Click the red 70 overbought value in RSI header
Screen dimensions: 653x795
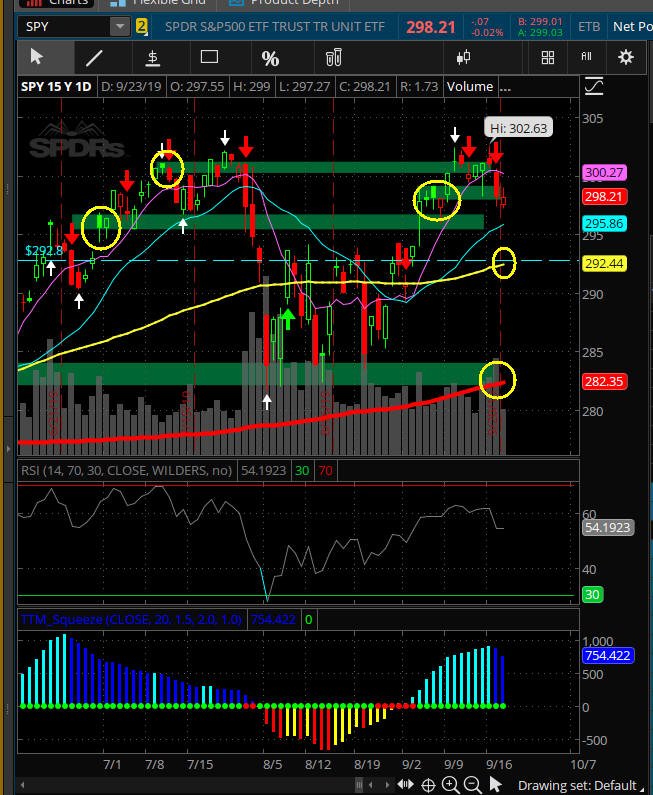coord(325,471)
